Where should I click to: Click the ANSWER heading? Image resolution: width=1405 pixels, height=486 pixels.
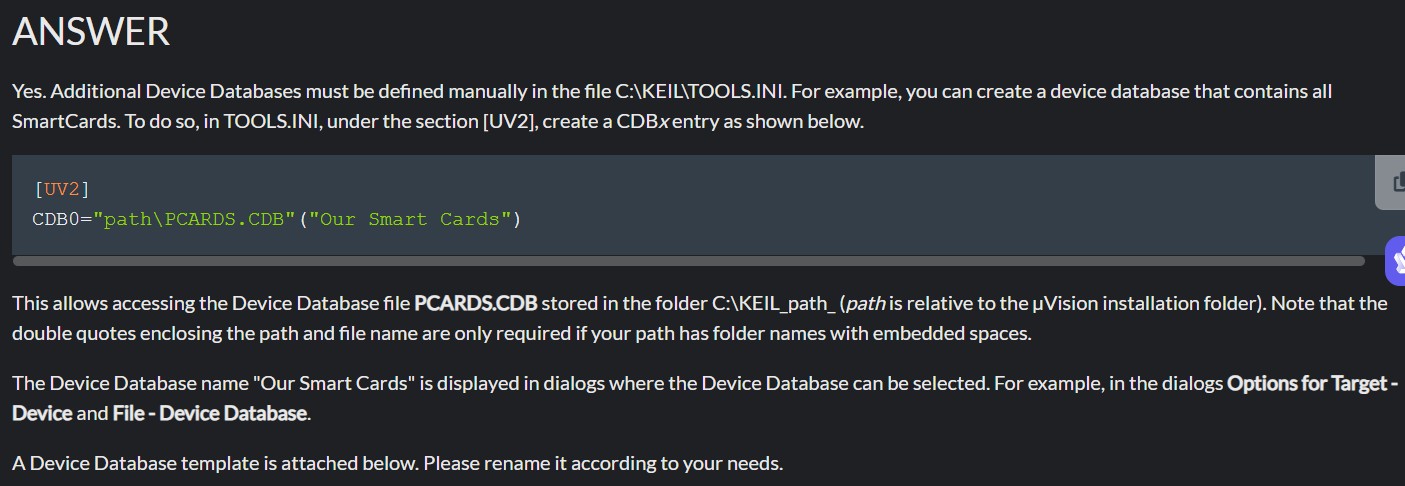[91, 32]
